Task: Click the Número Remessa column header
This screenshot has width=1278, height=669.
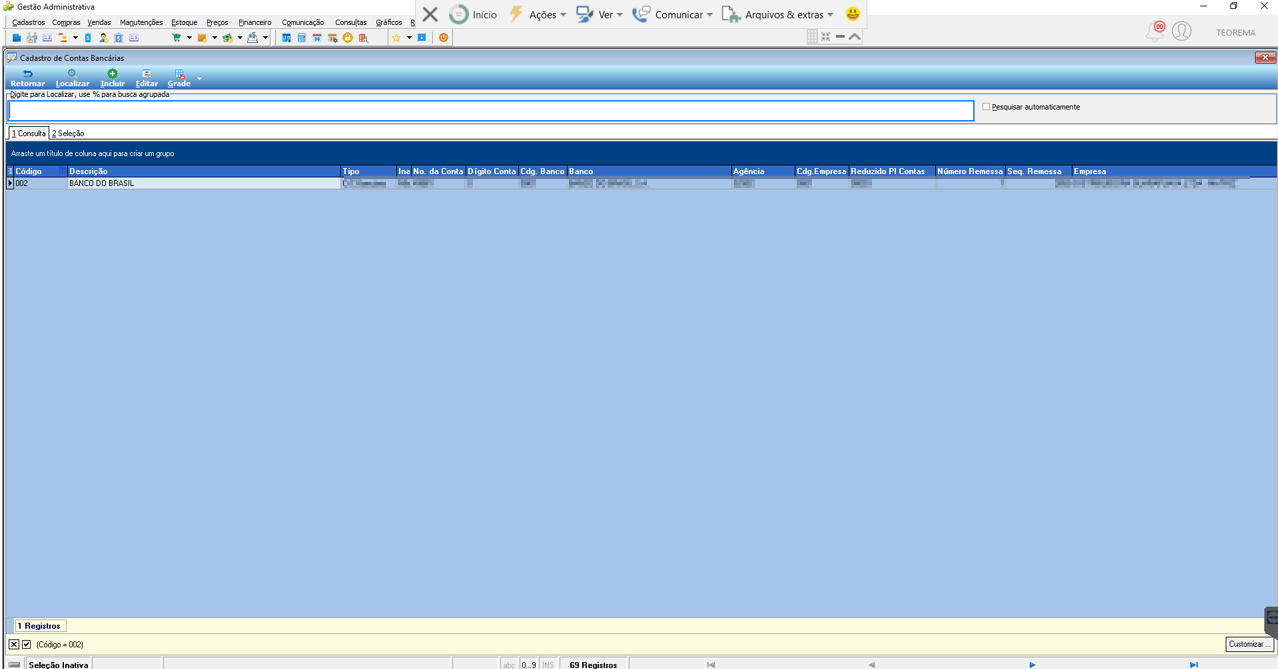Action: (971, 171)
